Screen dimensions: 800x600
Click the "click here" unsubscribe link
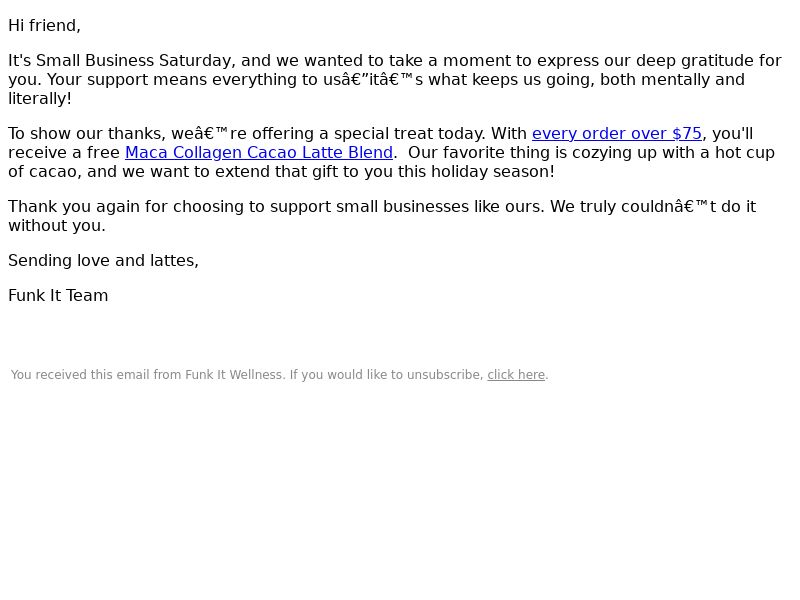tap(516, 375)
